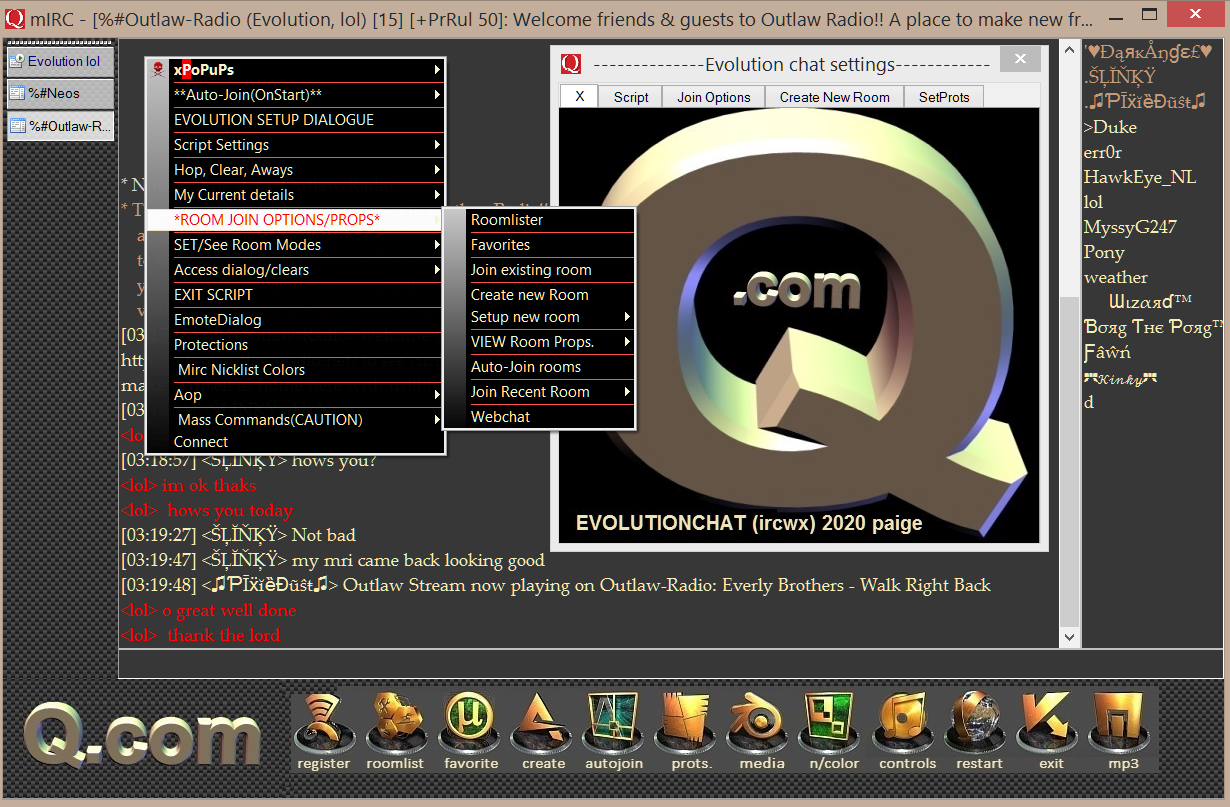The image size is (1230, 807).
Task: Click the register toolbar icon
Action: (x=324, y=731)
